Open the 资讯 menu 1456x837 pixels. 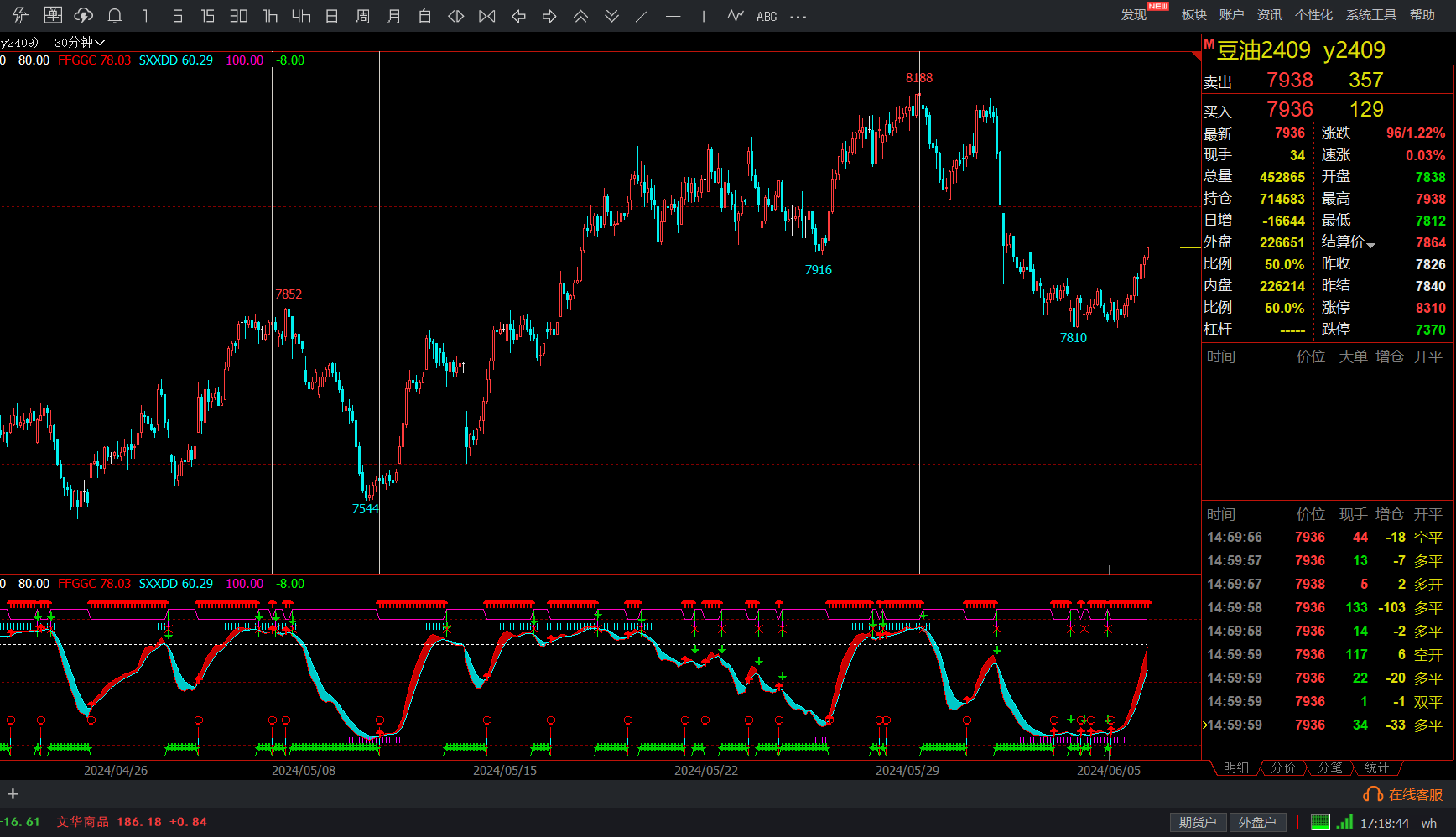(1269, 14)
